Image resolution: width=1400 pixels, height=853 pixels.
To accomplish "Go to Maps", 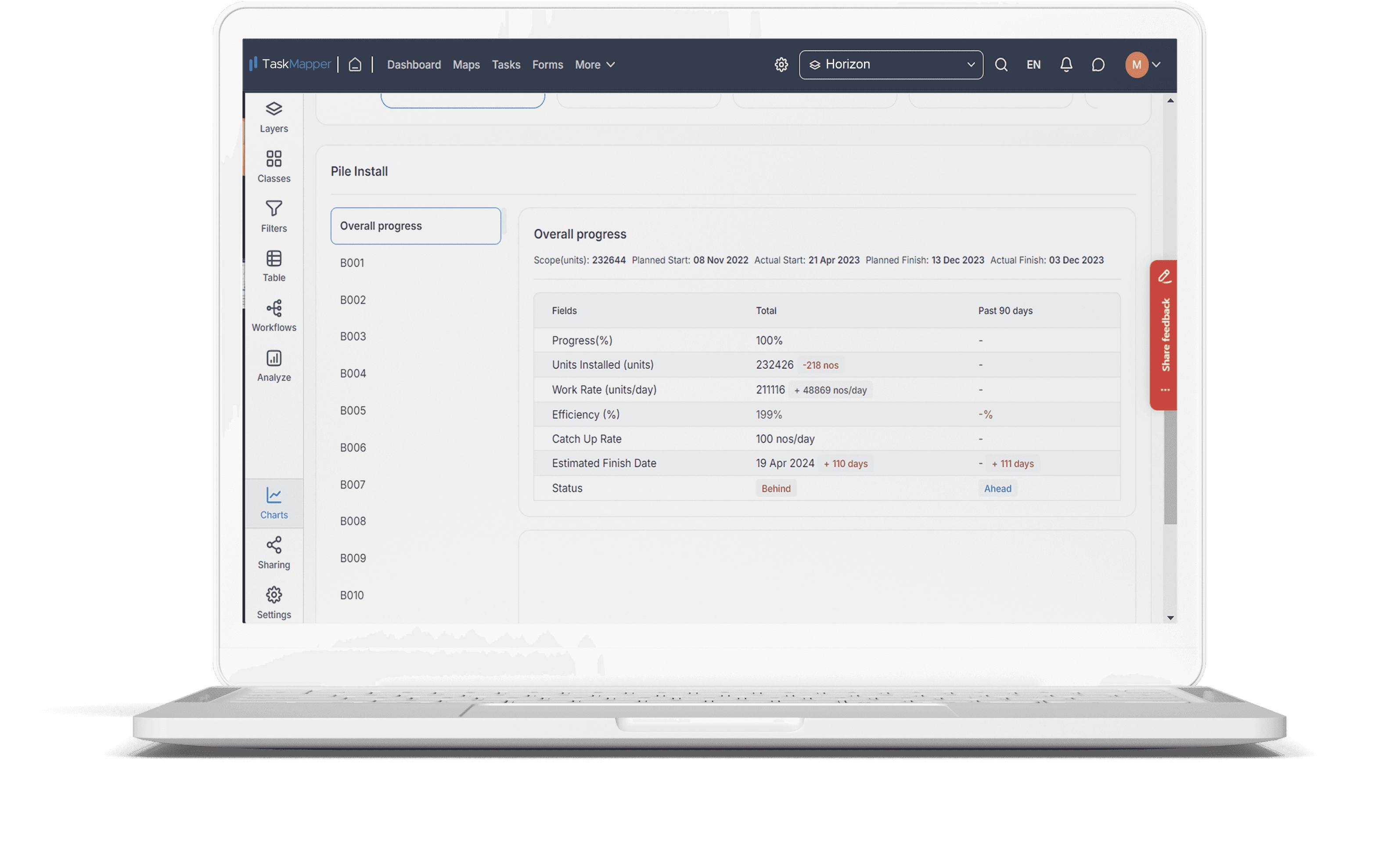I will click(466, 65).
